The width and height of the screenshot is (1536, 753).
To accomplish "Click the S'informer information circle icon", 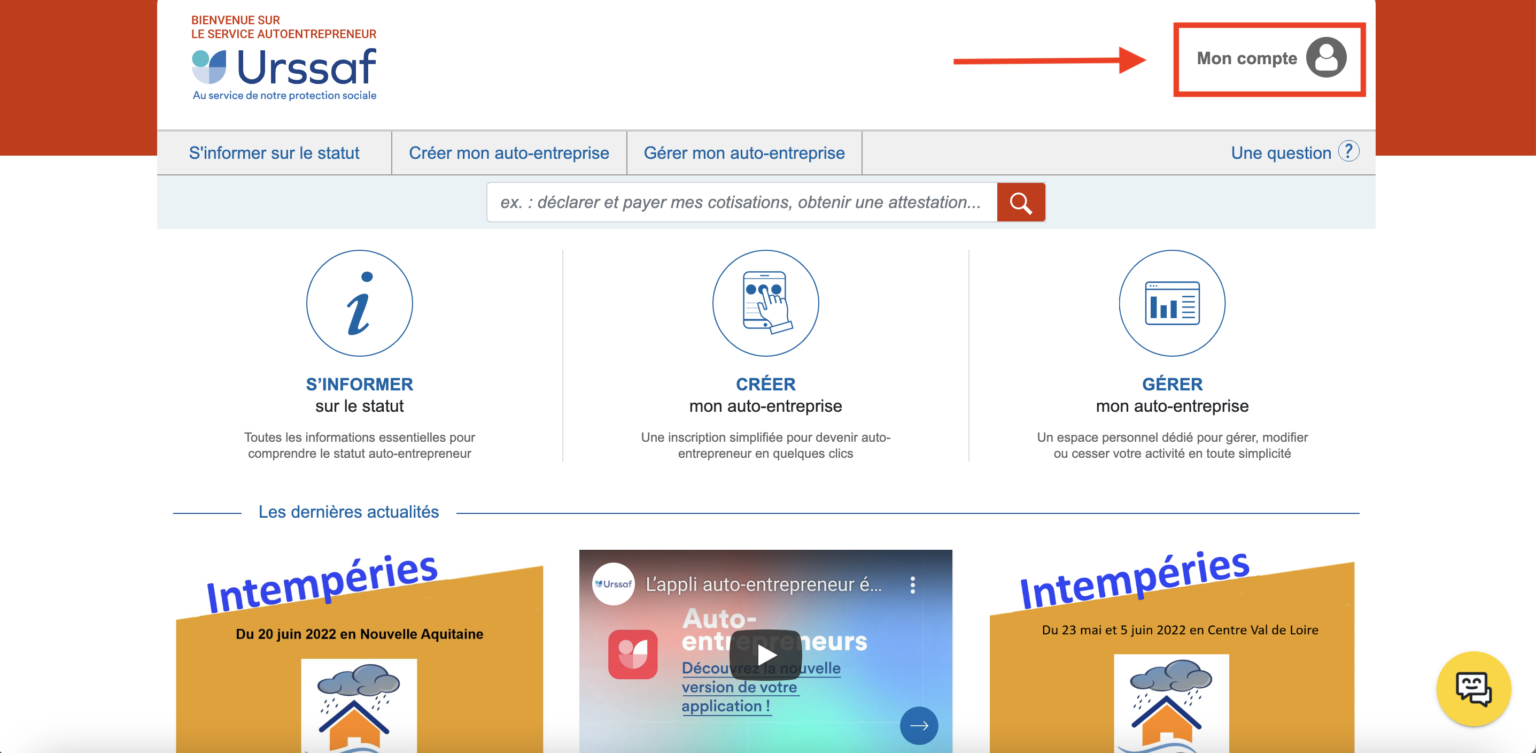I will point(359,303).
